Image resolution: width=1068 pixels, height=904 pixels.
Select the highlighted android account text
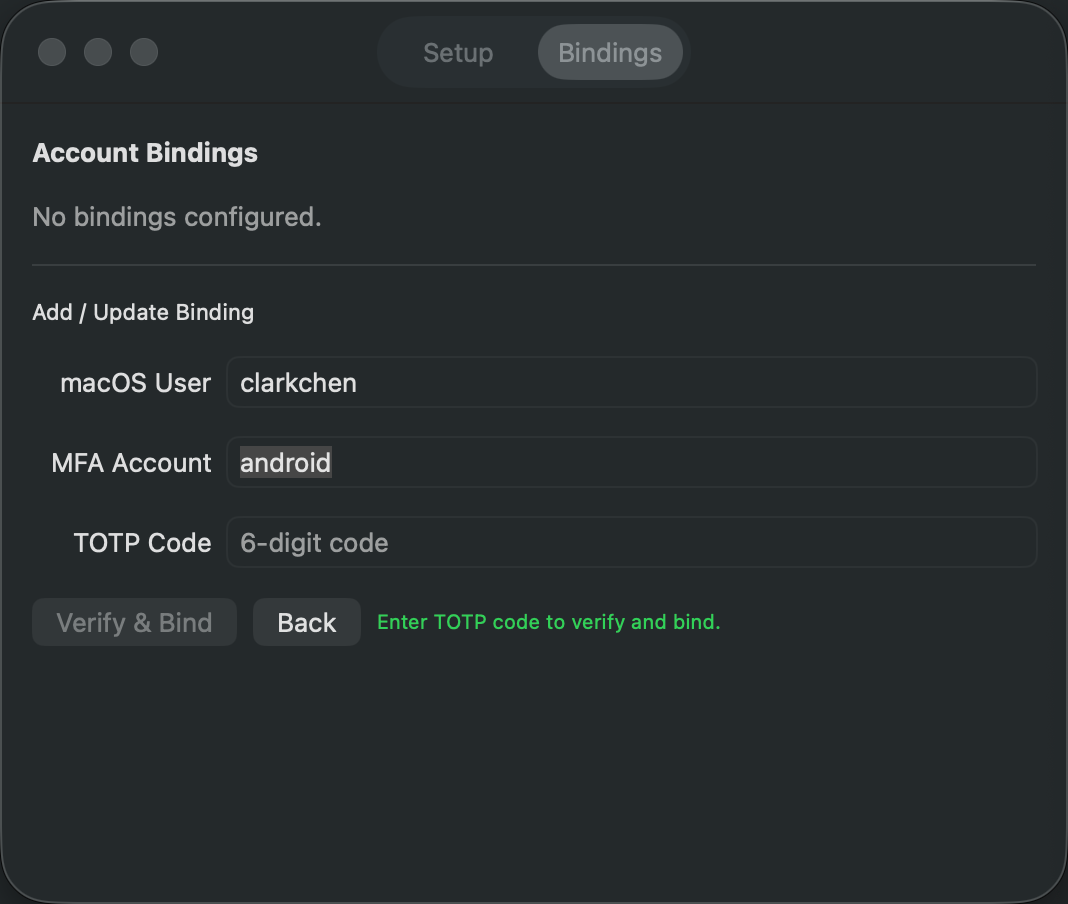tap(285, 462)
